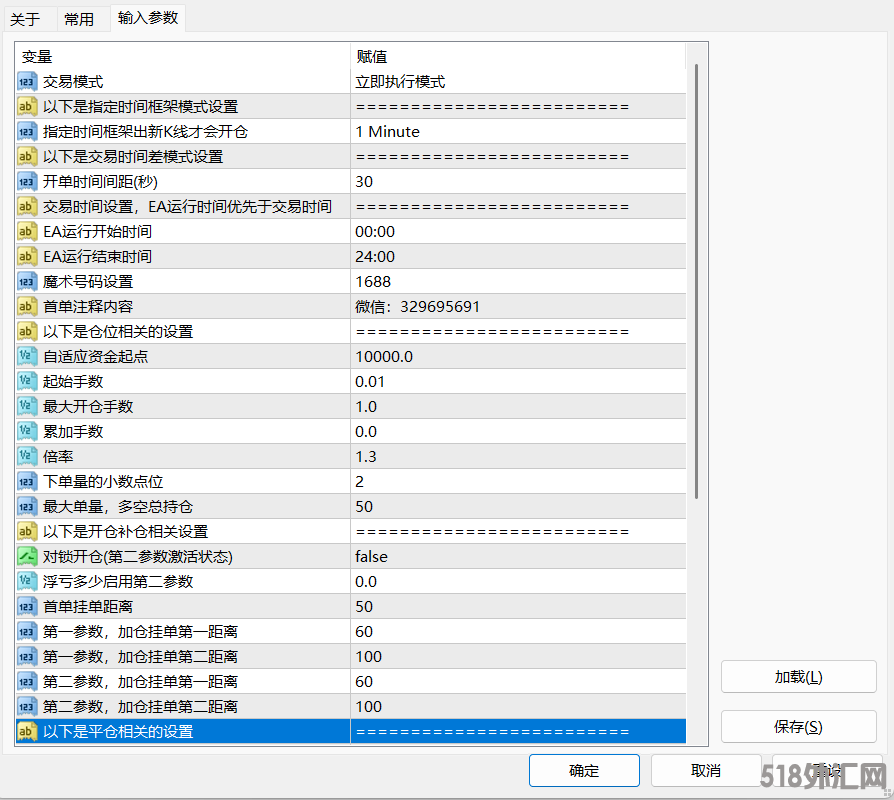894x800 pixels.
Task: Click the integer icon beside 首单挂单距离
Action: click(x=28, y=607)
